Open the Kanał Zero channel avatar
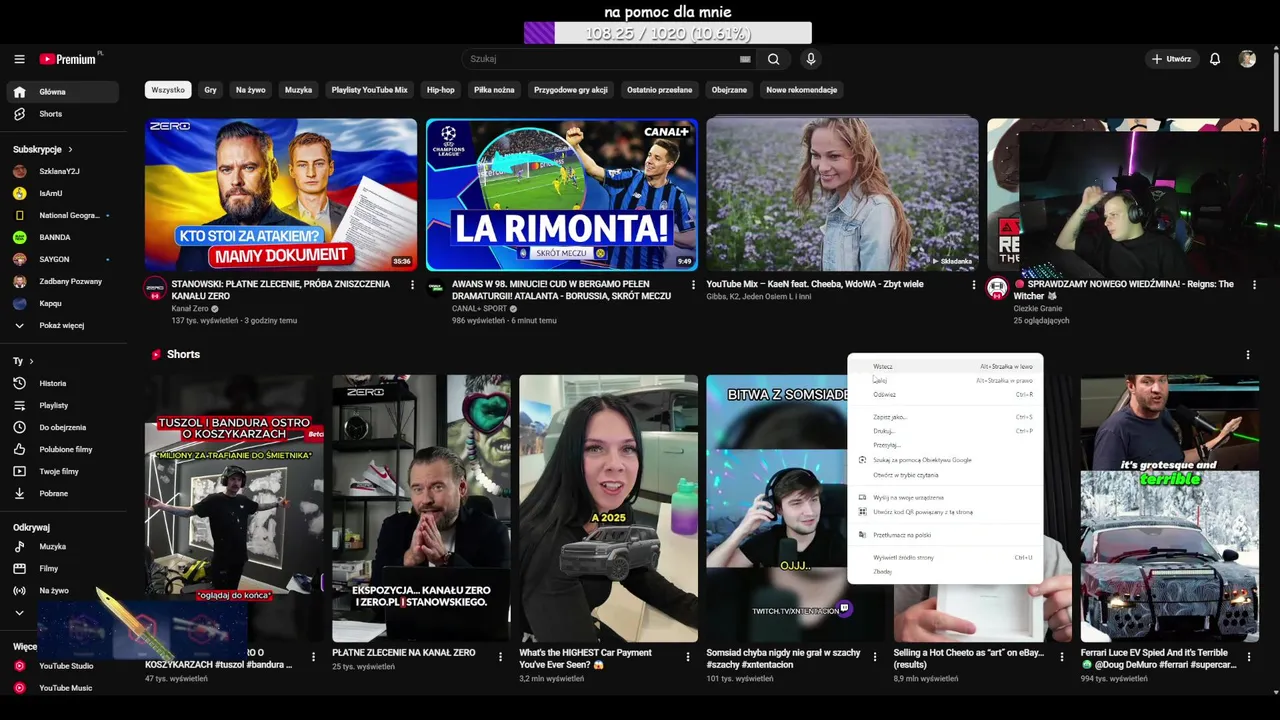 pos(155,289)
